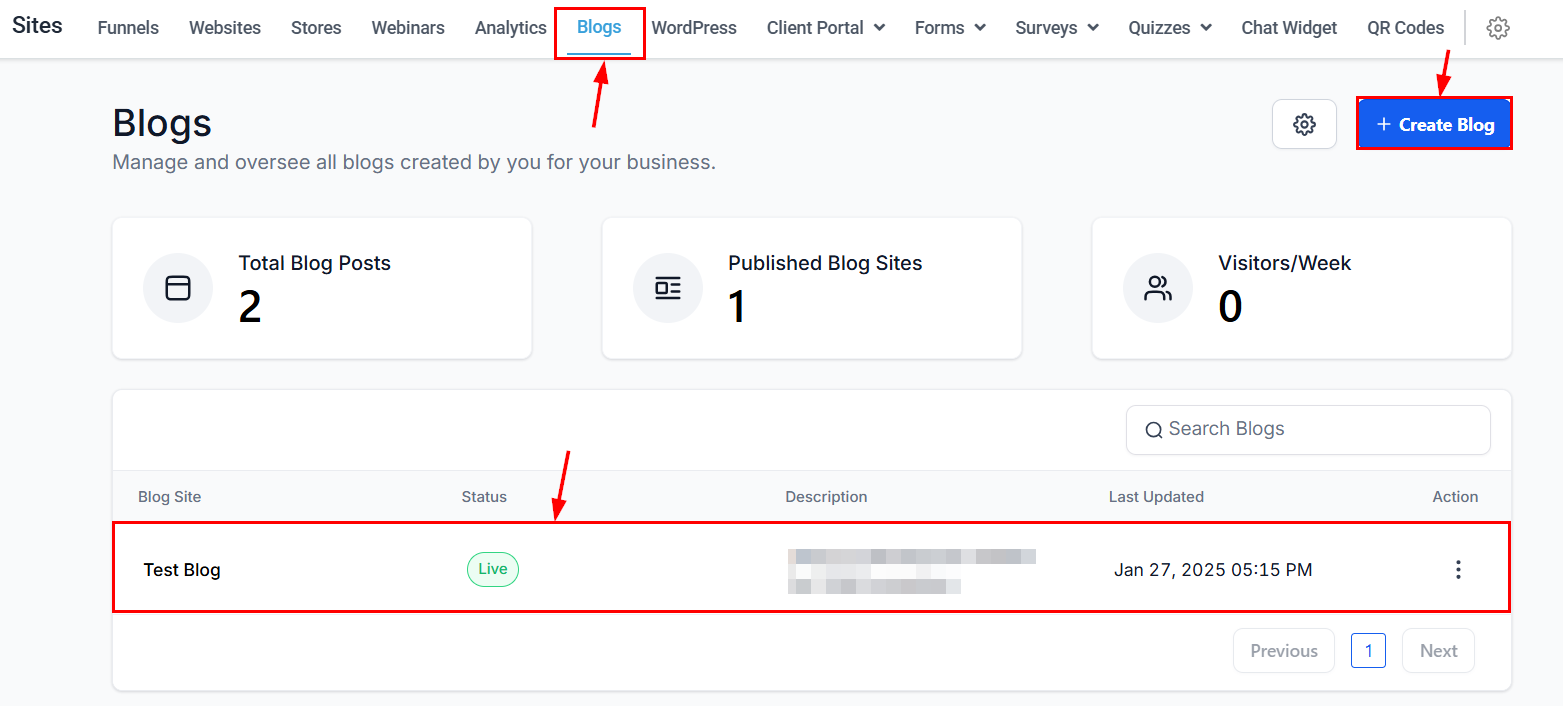Go to the Analytics tab
The width and height of the screenshot is (1563, 706).
(511, 28)
